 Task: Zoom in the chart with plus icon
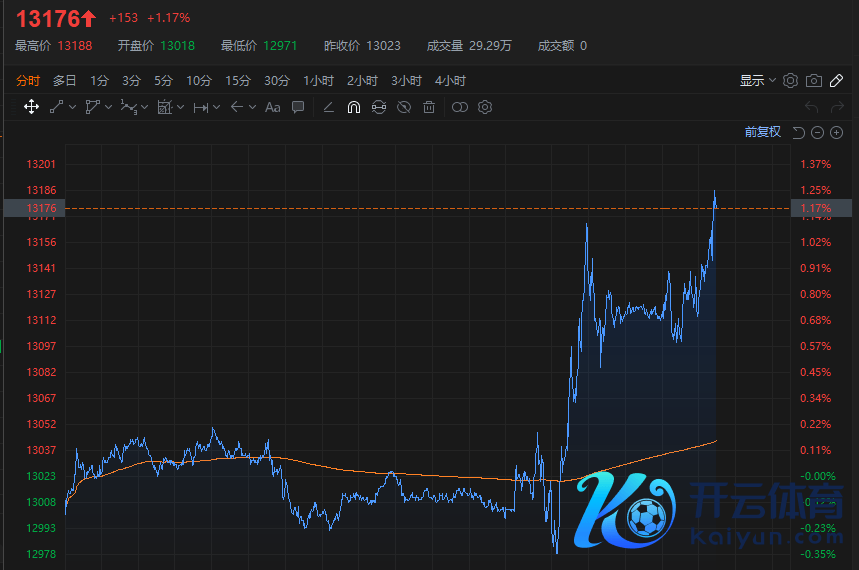point(836,132)
